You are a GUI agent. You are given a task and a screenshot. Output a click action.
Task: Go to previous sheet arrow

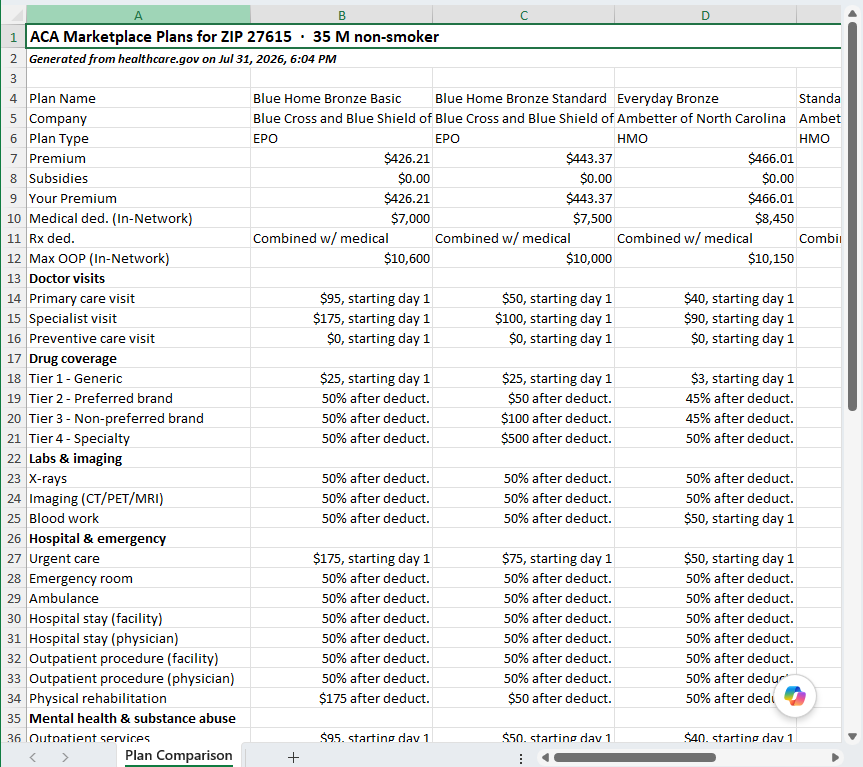click(x=32, y=757)
